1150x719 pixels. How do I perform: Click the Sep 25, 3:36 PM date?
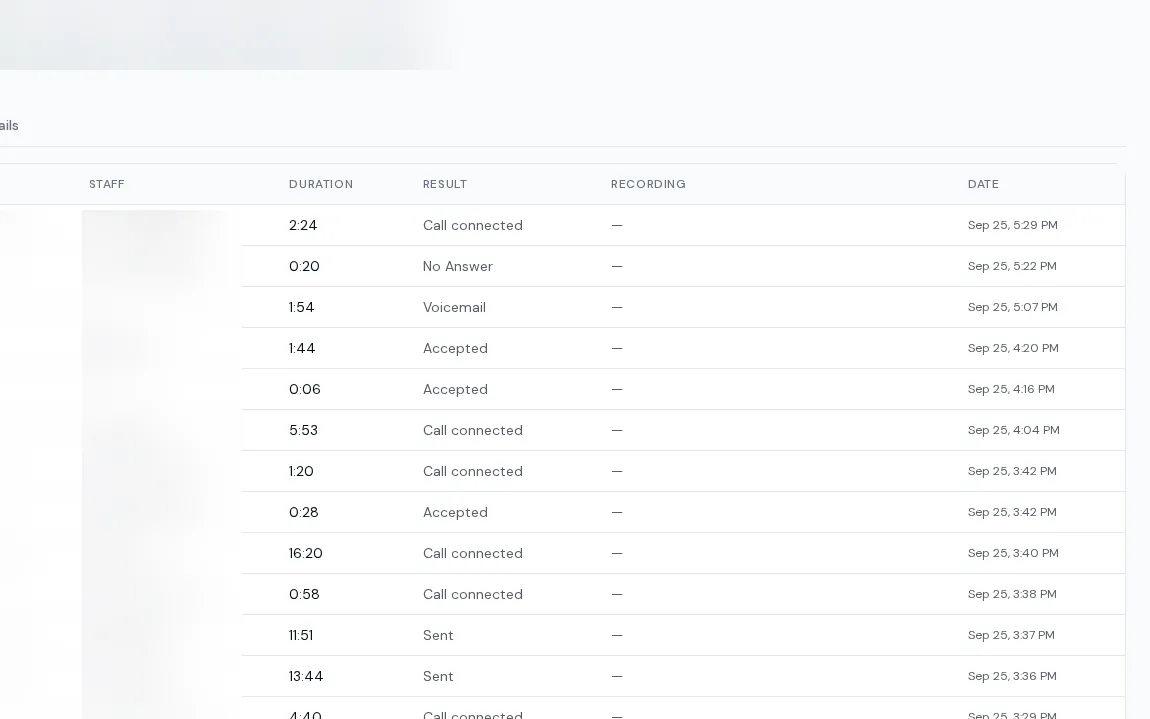[x=1012, y=677]
